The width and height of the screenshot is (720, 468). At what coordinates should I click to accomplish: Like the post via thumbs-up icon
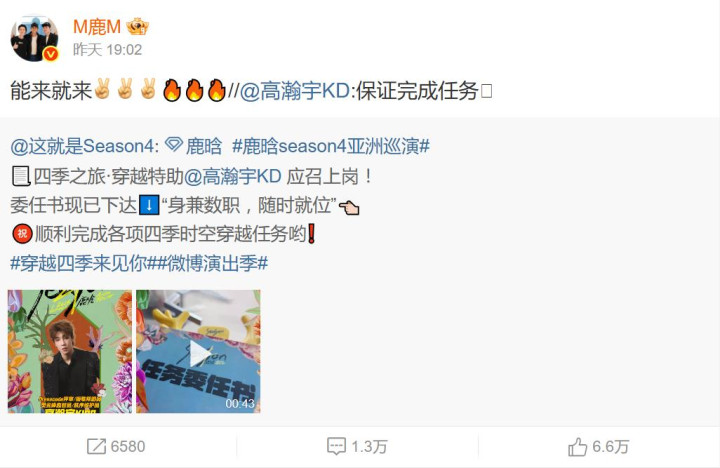click(577, 446)
